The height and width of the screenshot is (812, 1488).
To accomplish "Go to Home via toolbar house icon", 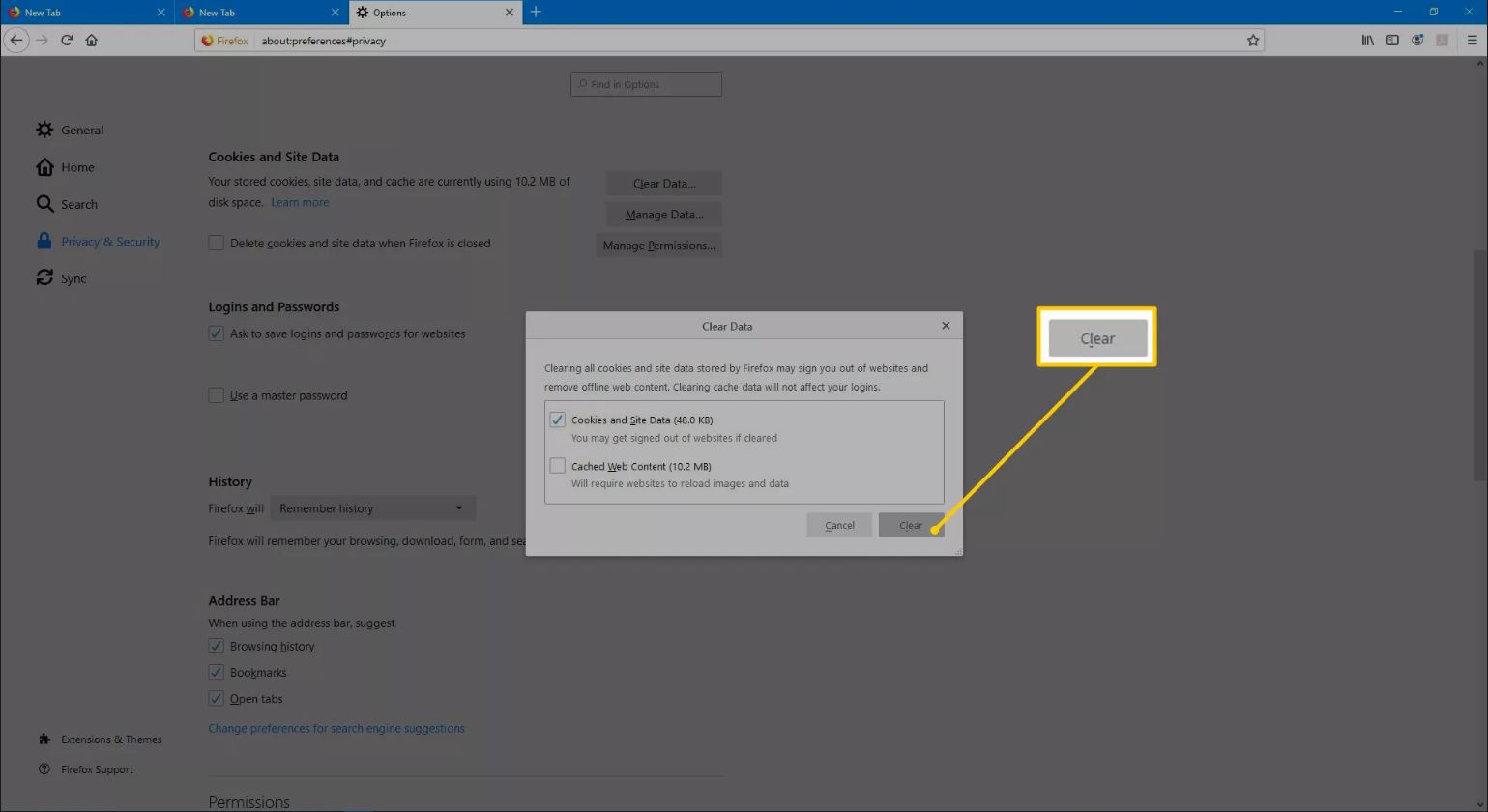I will pos(92,41).
